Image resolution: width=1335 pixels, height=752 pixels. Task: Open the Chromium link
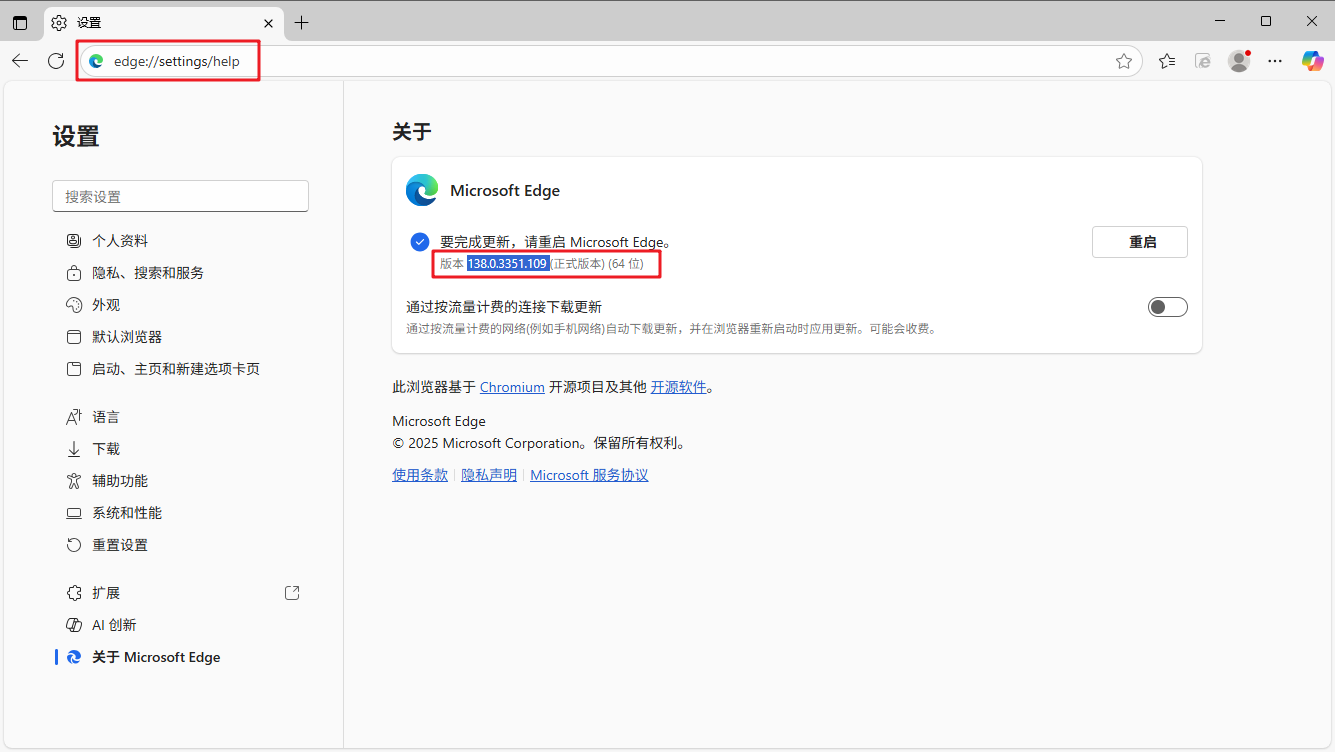point(512,387)
